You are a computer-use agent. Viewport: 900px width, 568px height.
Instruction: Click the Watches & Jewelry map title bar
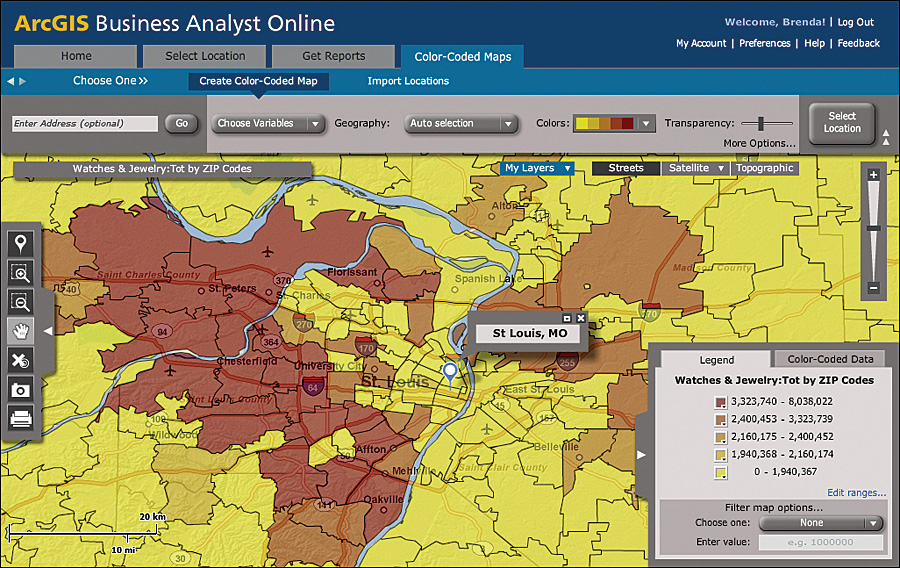tap(162, 169)
